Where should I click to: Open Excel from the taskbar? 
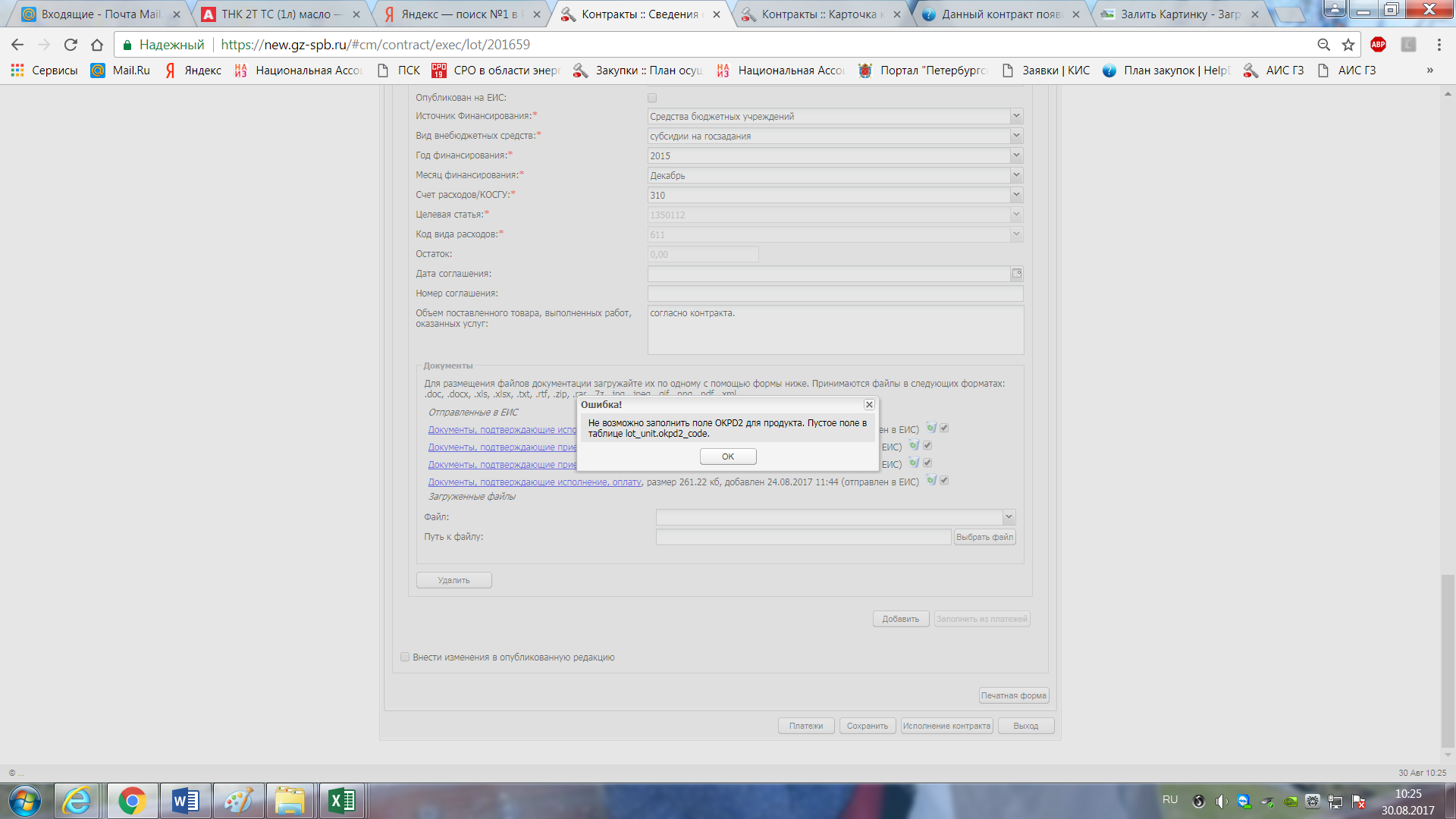click(341, 801)
